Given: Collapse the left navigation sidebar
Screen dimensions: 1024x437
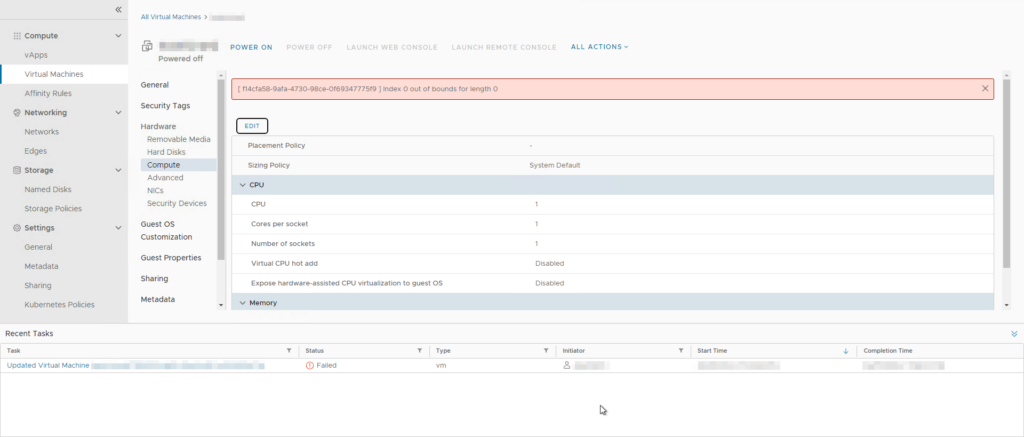Looking at the screenshot, I should pos(118,9).
